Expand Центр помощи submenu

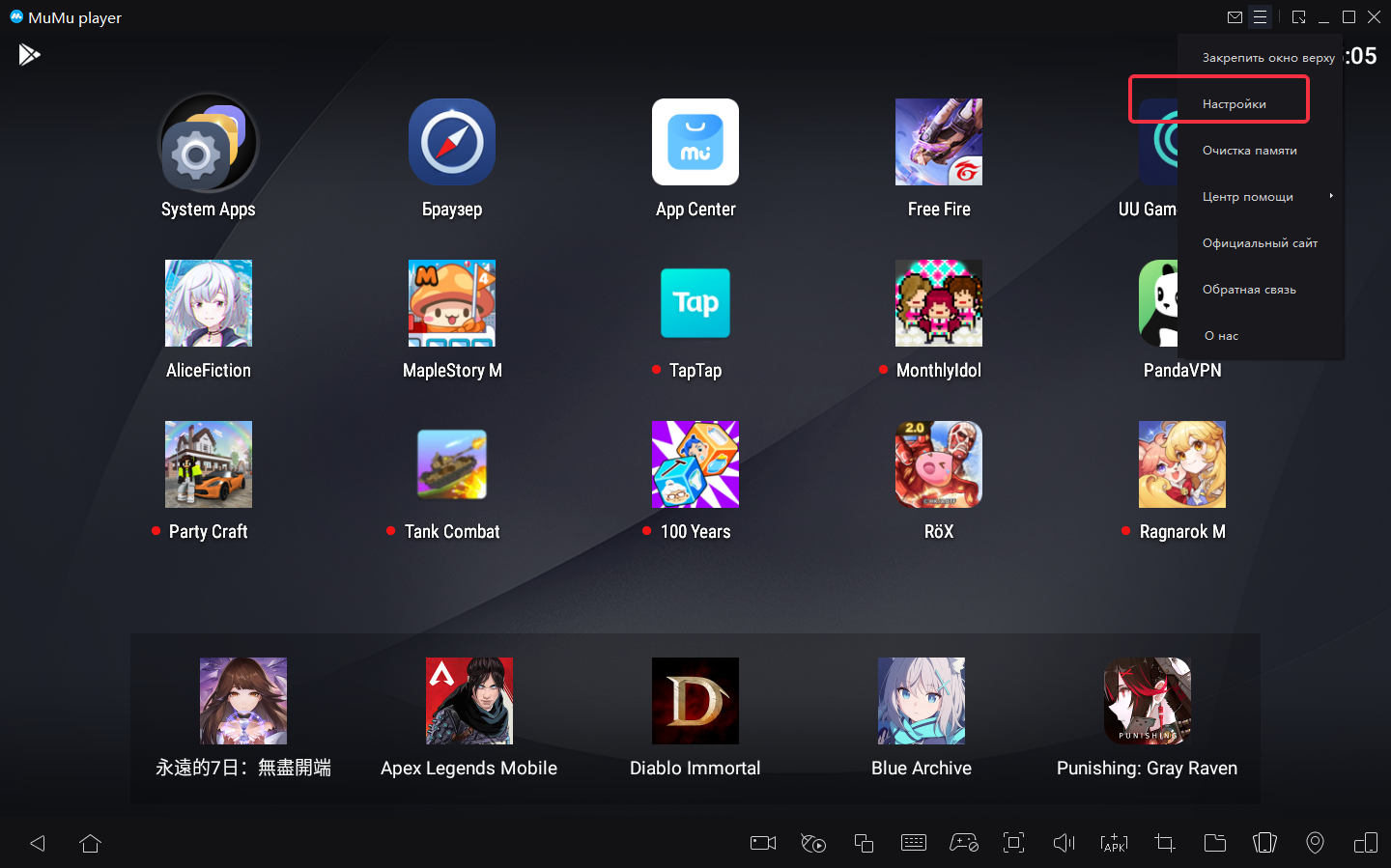pos(1262,197)
